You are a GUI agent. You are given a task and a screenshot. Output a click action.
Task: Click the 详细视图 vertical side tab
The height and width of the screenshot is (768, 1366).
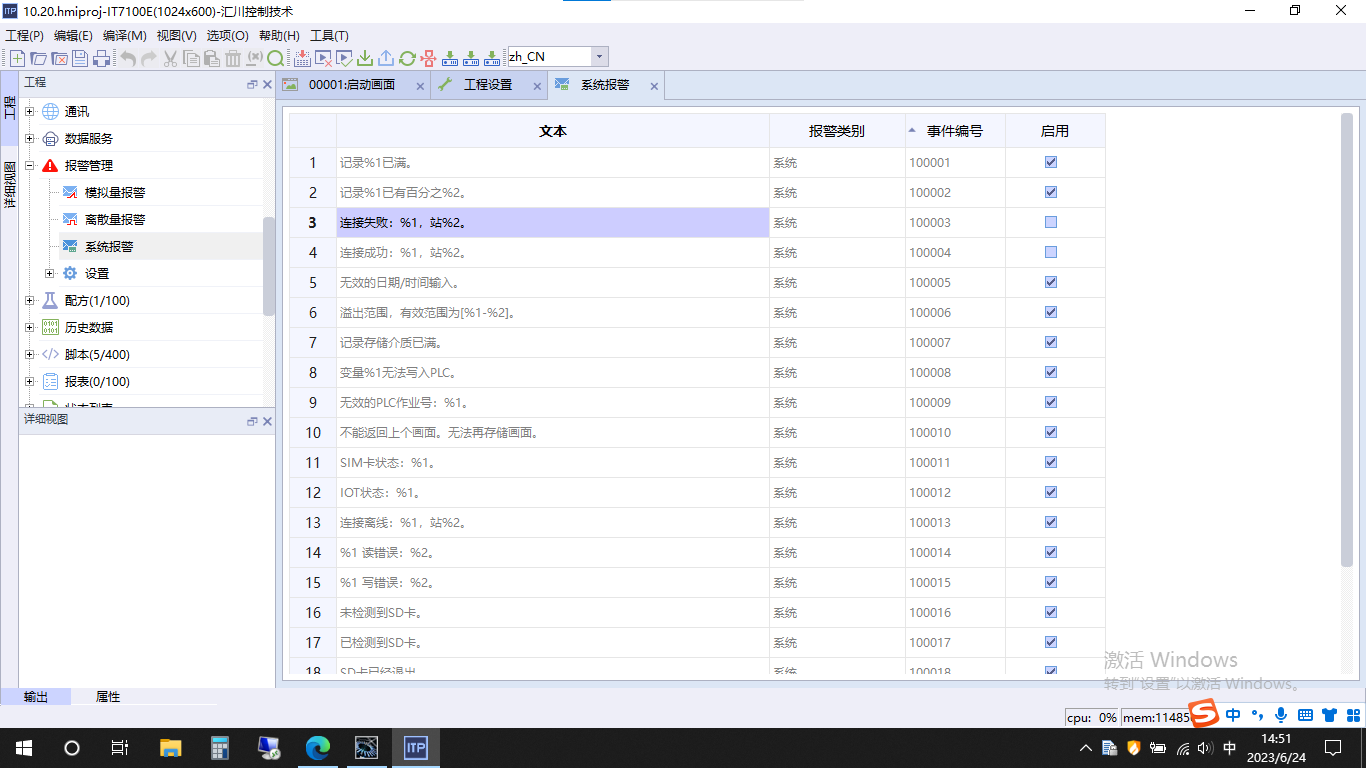pos(9,185)
